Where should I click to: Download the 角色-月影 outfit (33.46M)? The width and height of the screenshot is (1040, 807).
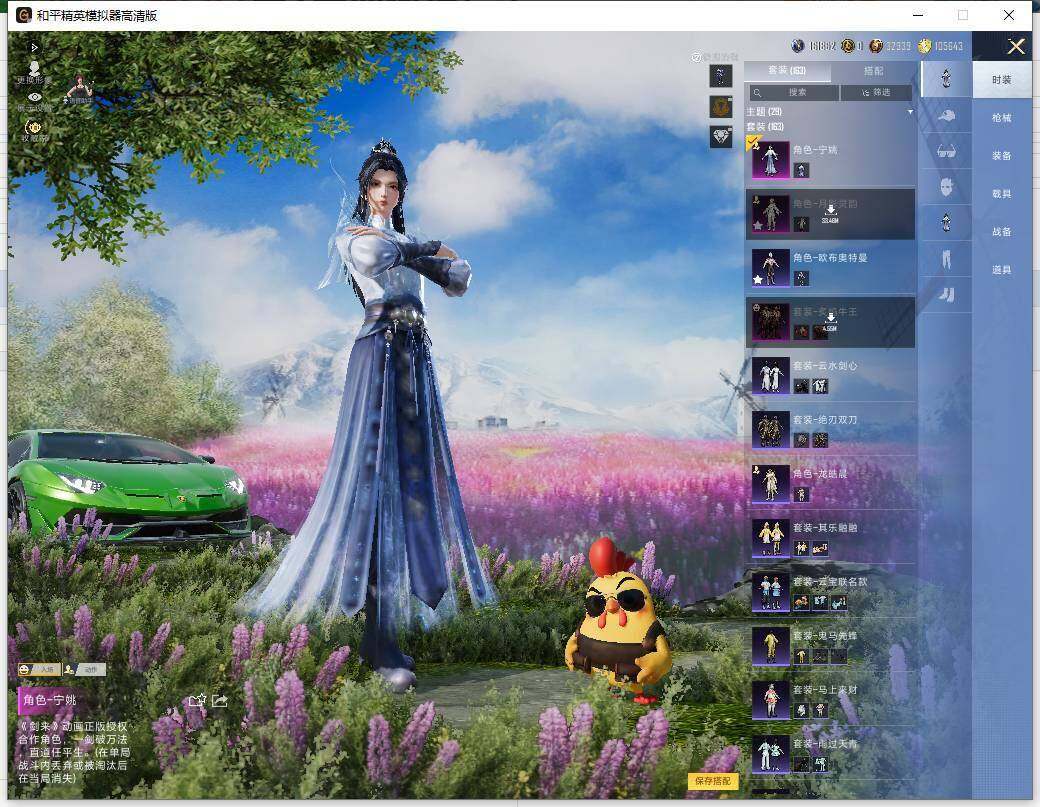(830, 213)
